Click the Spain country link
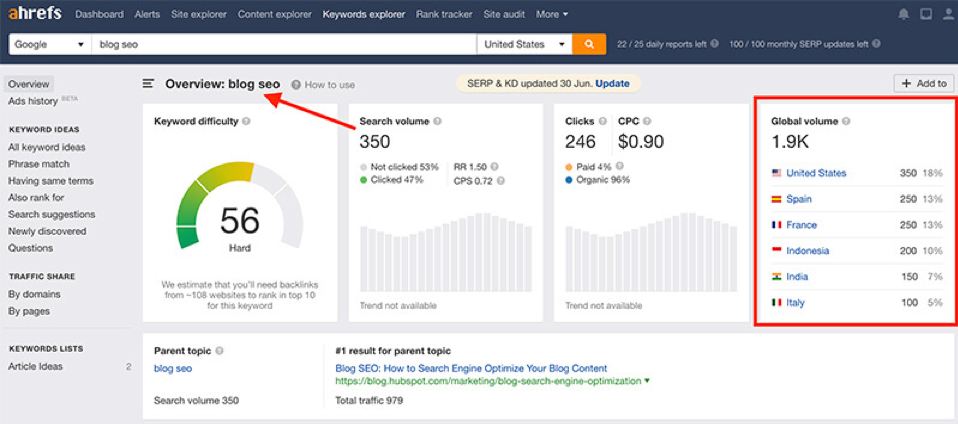This screenshot has width=958, height=424. (x=799, y=199)
